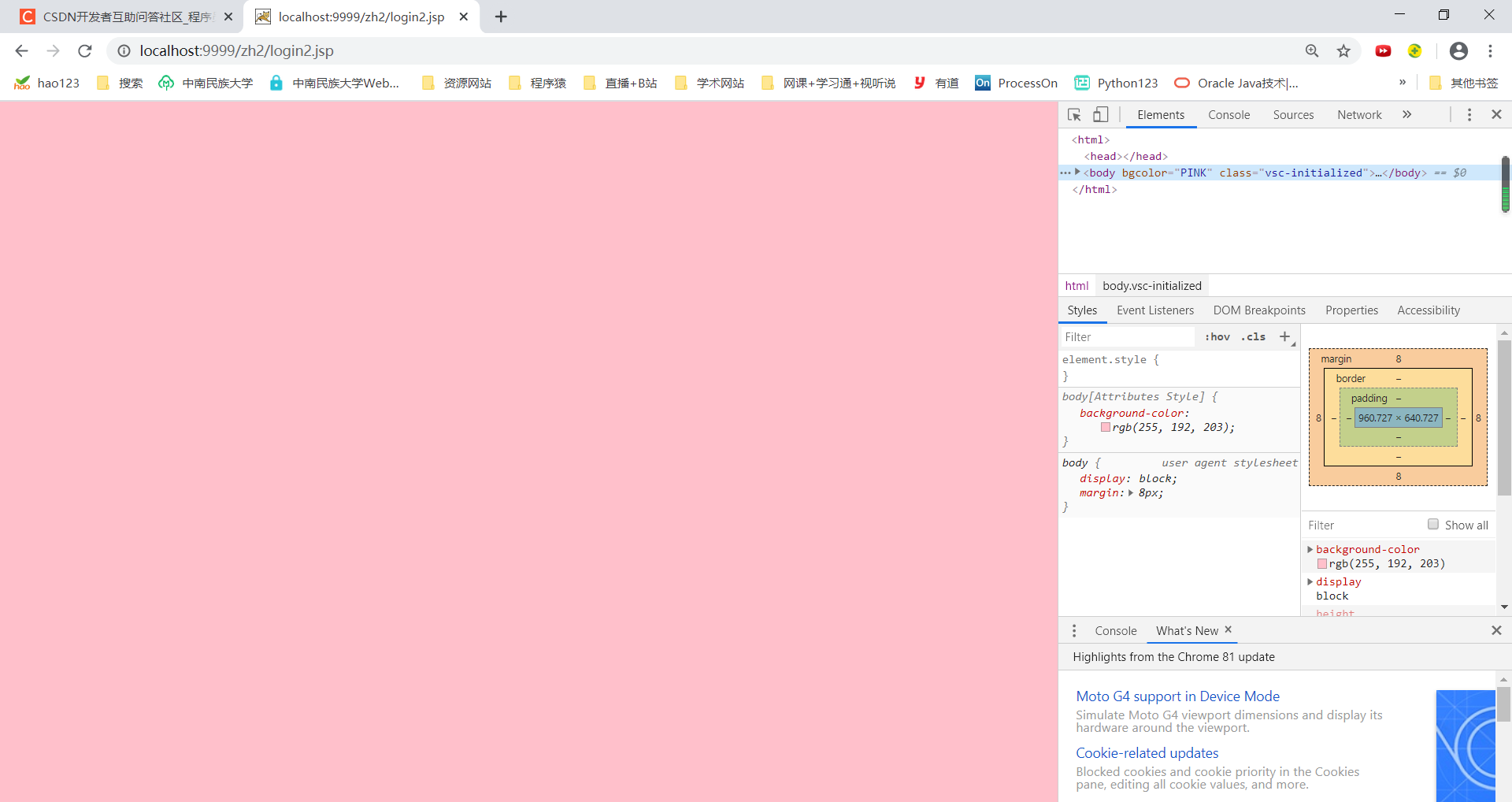Select the html breadcrumb
The height and width of the screenshot is (802, 1512).
(1077, 285)
